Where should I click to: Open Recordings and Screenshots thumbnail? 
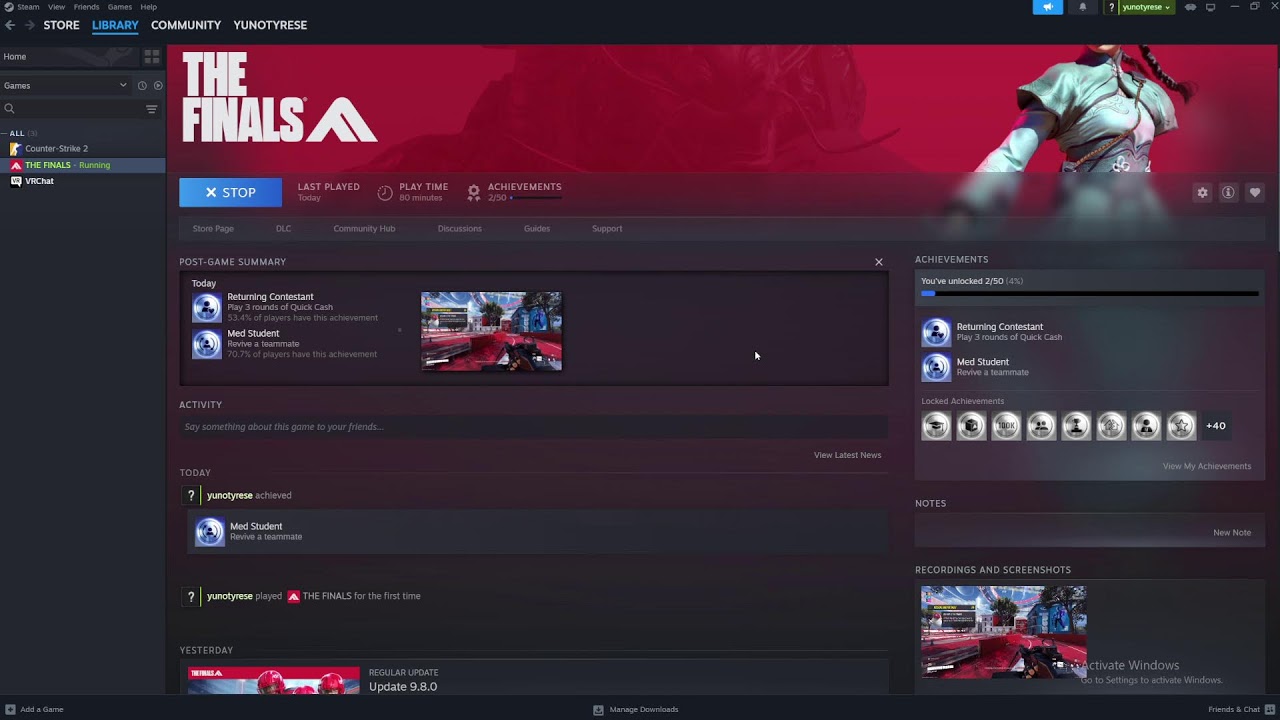click(x=1003, y=632)
